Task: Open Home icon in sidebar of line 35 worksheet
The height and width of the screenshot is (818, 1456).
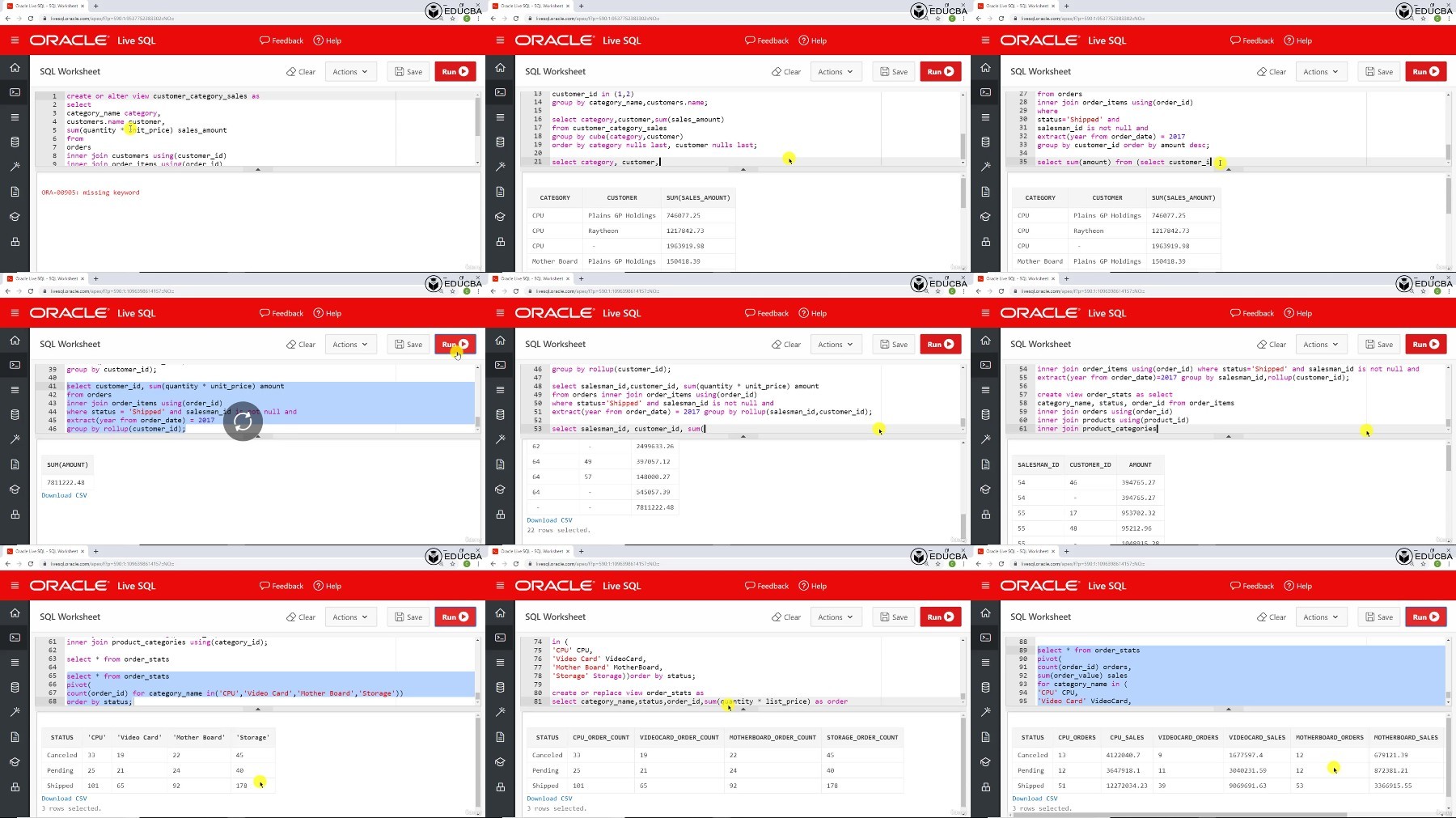Action: tap(985, 68)
